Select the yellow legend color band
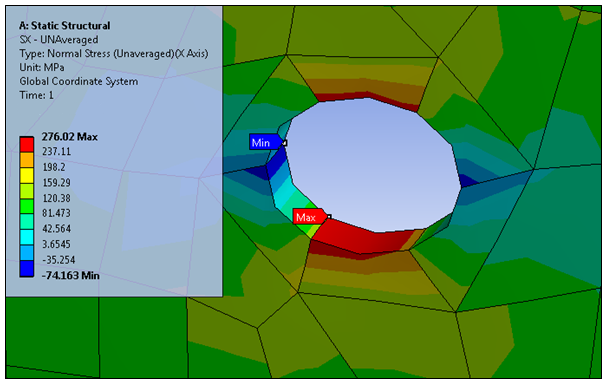Image resolution: width=607 pixels, height=384 pixels. [27, 175]
